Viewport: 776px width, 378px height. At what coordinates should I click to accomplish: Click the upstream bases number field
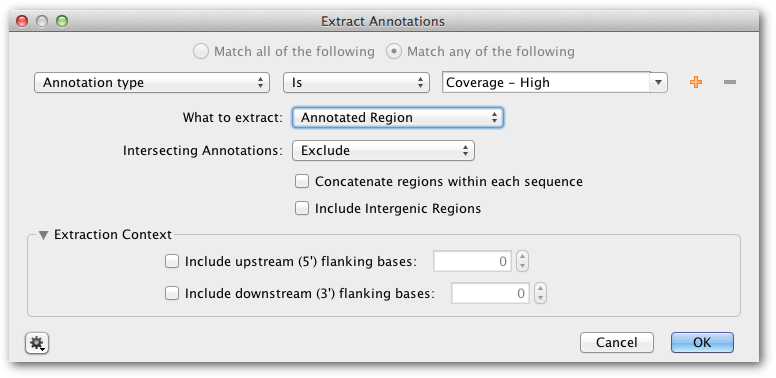click(473, 262)
